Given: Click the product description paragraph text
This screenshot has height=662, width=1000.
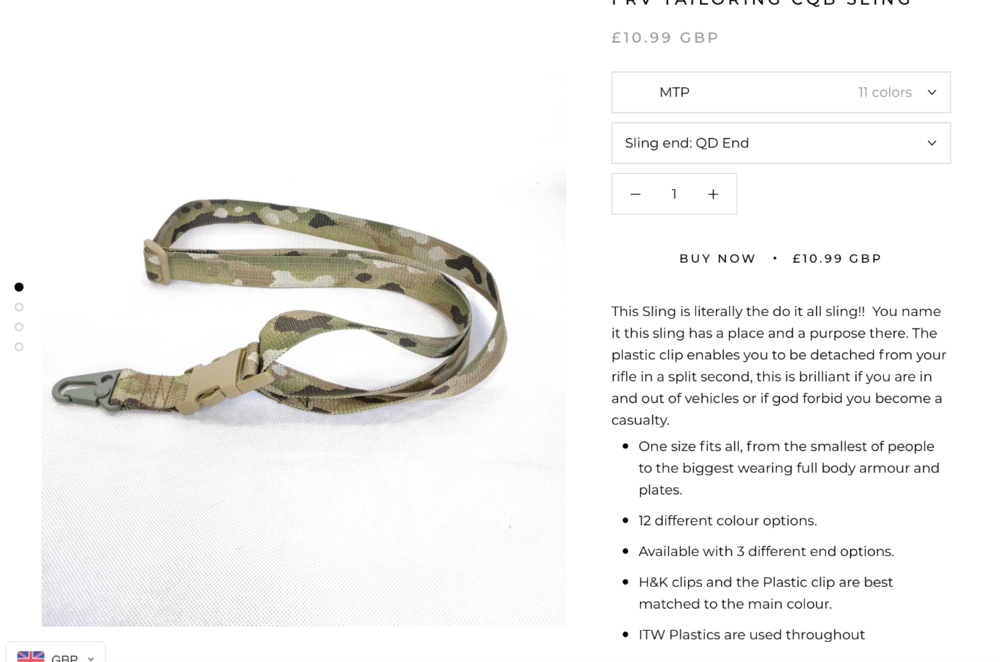Looking at the screenshot, I should tap(779, 365).
